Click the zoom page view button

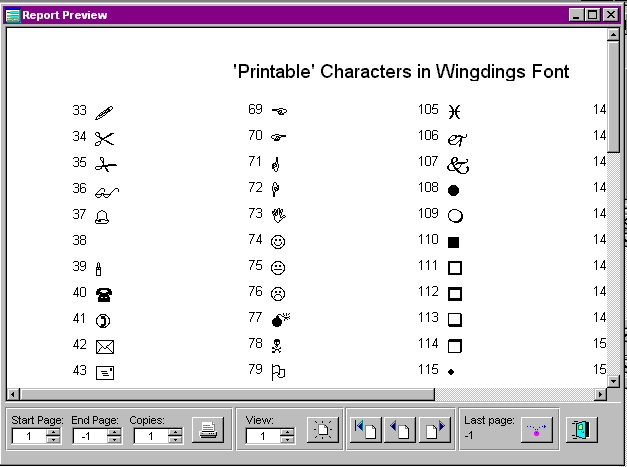click(x=323, y=430)
